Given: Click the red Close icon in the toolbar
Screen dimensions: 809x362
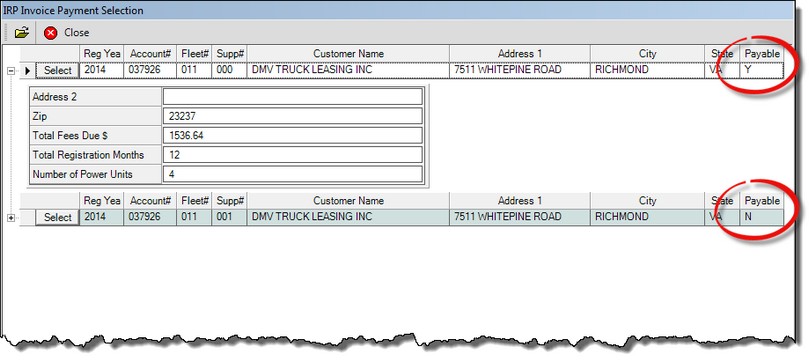Looking at the screenshot, I should [51, 33].
